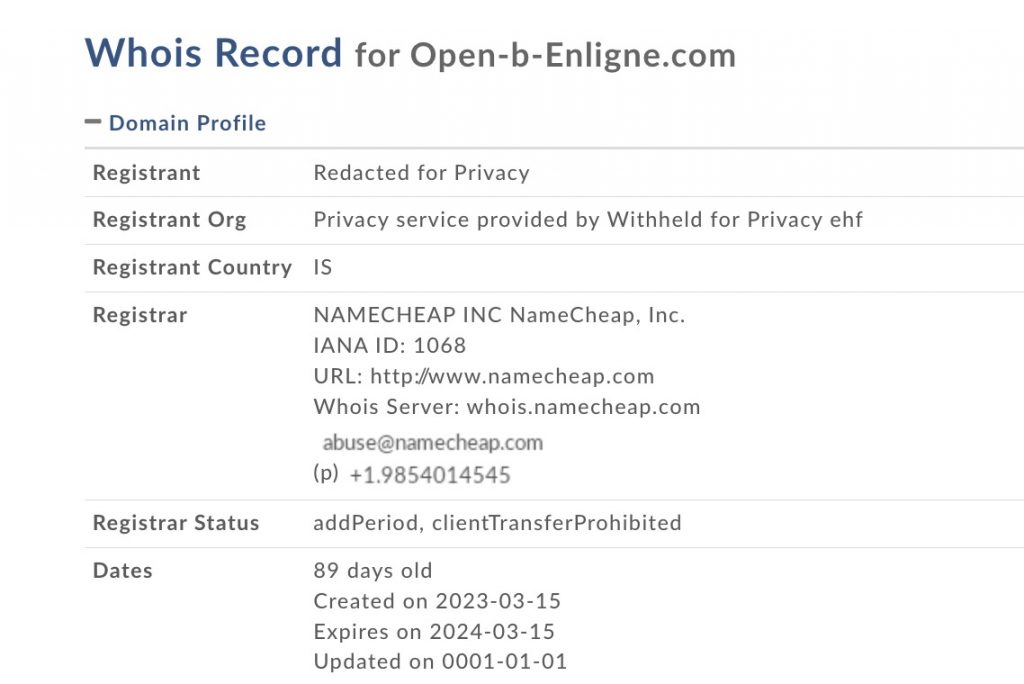
Task: Click the +1.9854014545 phone number image
Action: coord(430,475)
